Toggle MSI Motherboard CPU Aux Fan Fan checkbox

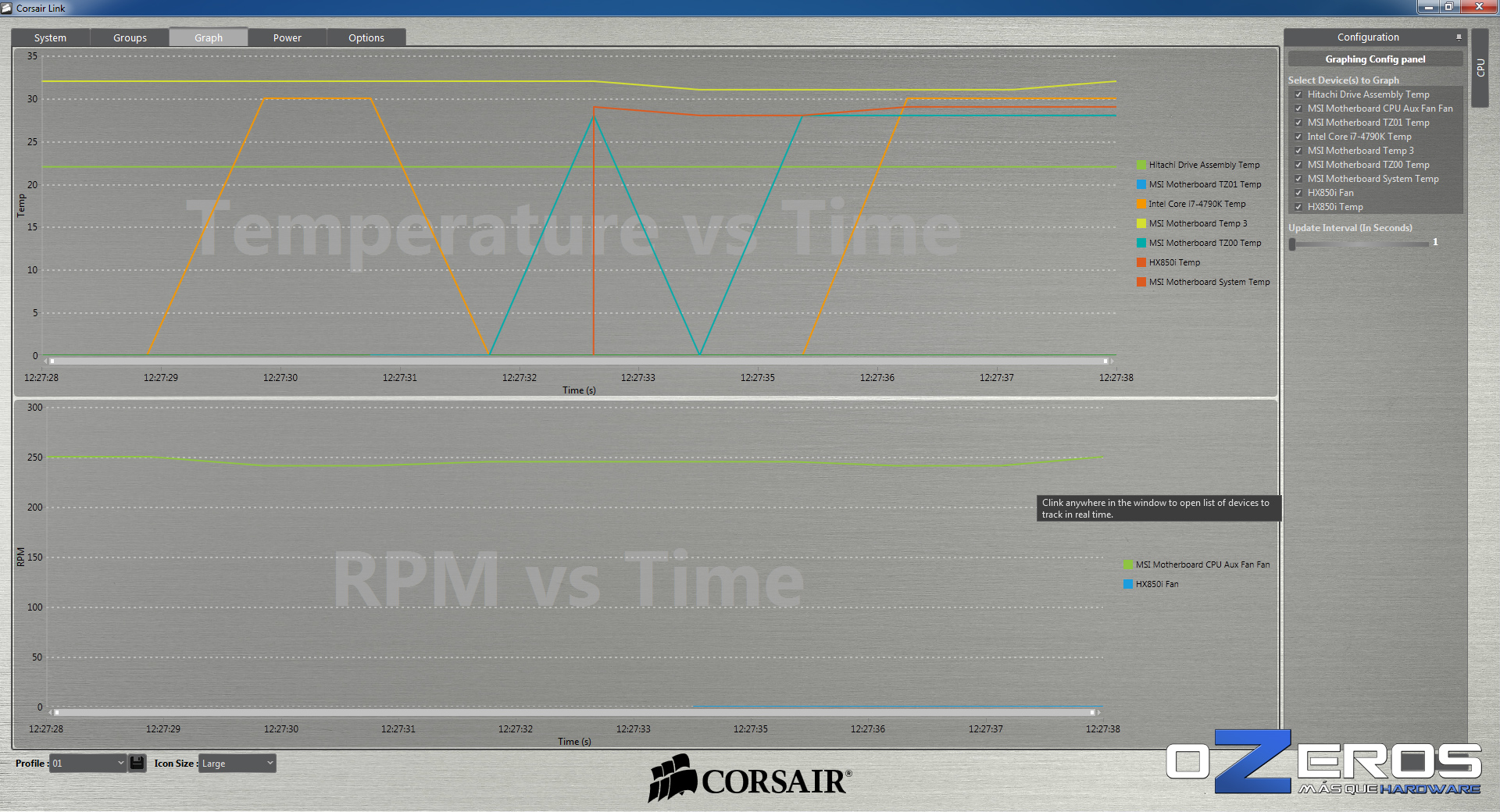[1298, 109]
